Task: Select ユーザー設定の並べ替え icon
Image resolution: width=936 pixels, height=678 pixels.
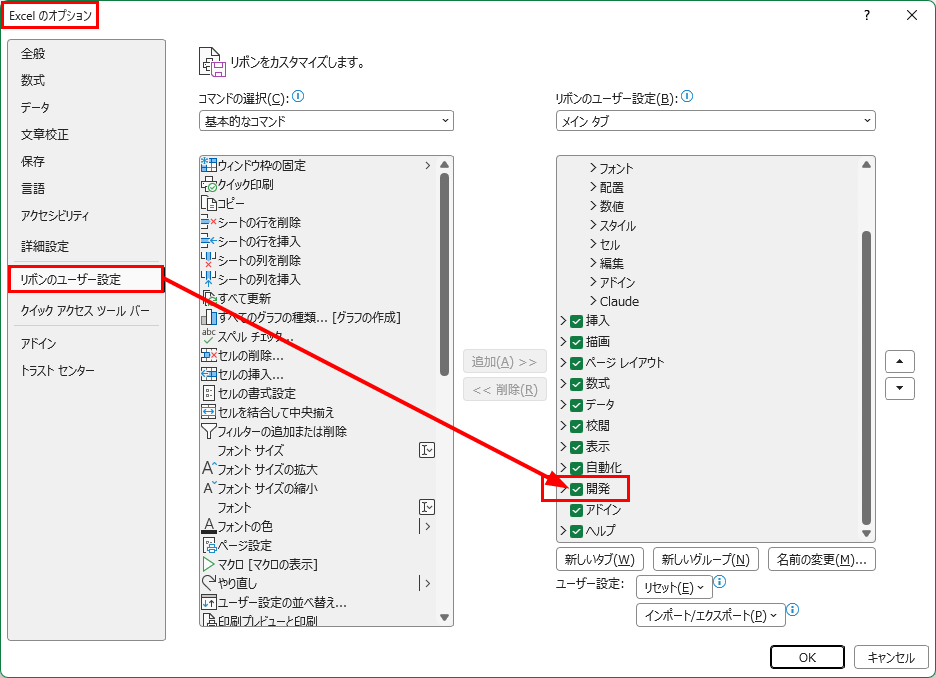Action: [x=208, y=602]
